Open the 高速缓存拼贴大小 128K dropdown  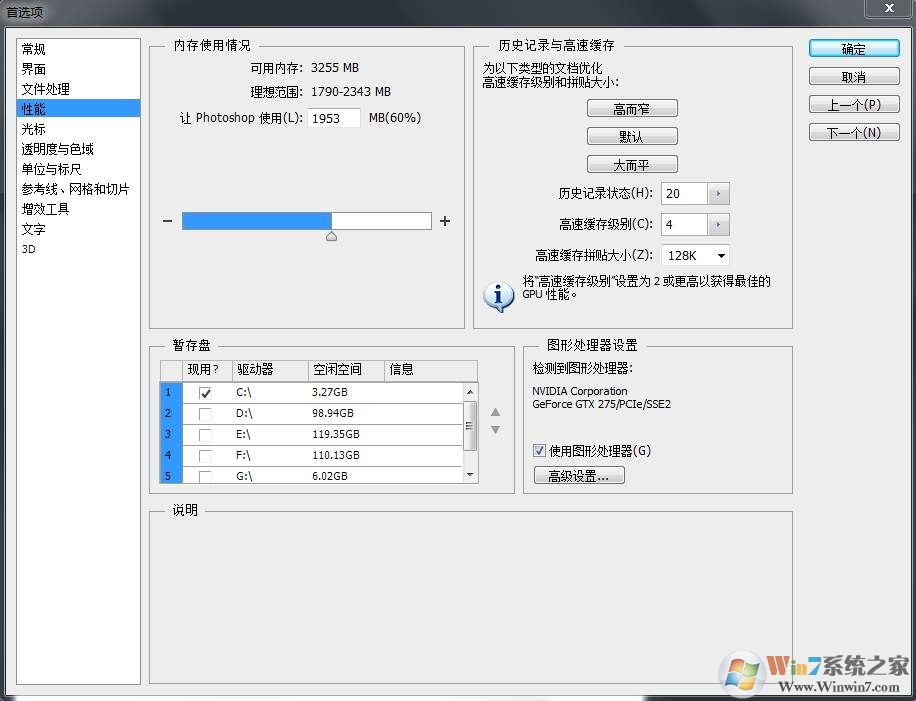[720, 256]
